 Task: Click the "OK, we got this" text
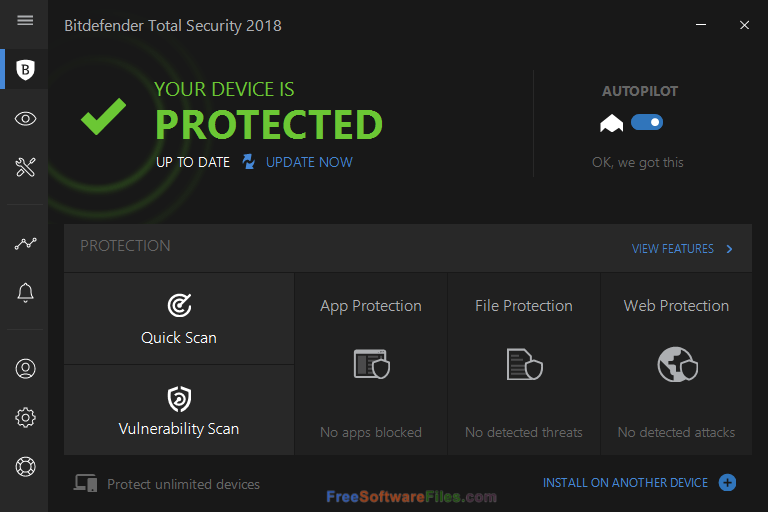(x=637, y=162)
